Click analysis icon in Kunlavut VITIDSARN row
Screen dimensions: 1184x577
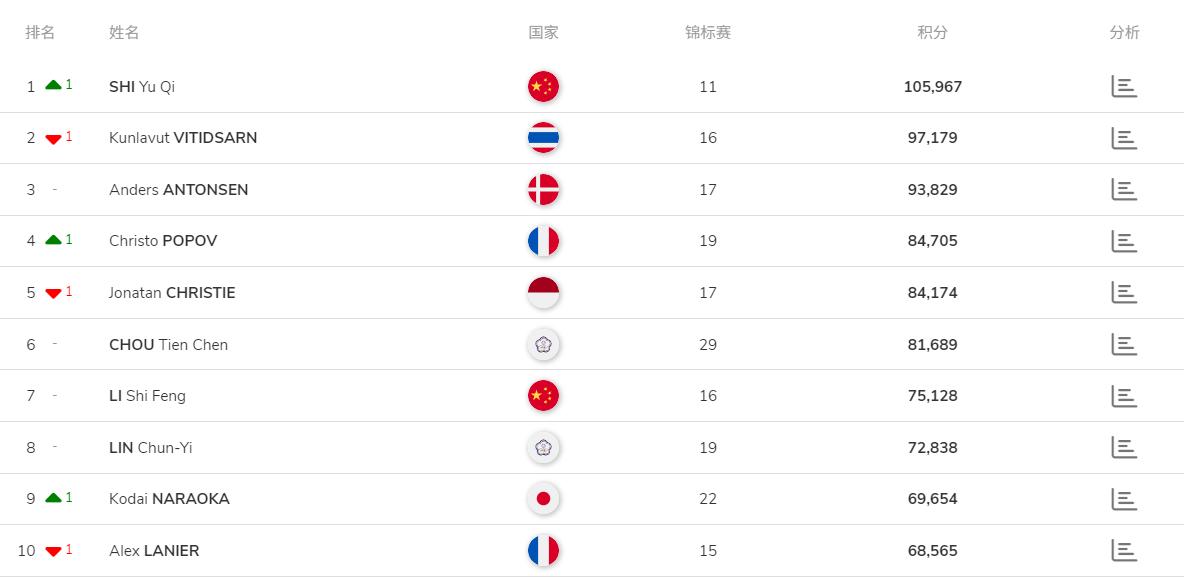tap(1124, 138)
